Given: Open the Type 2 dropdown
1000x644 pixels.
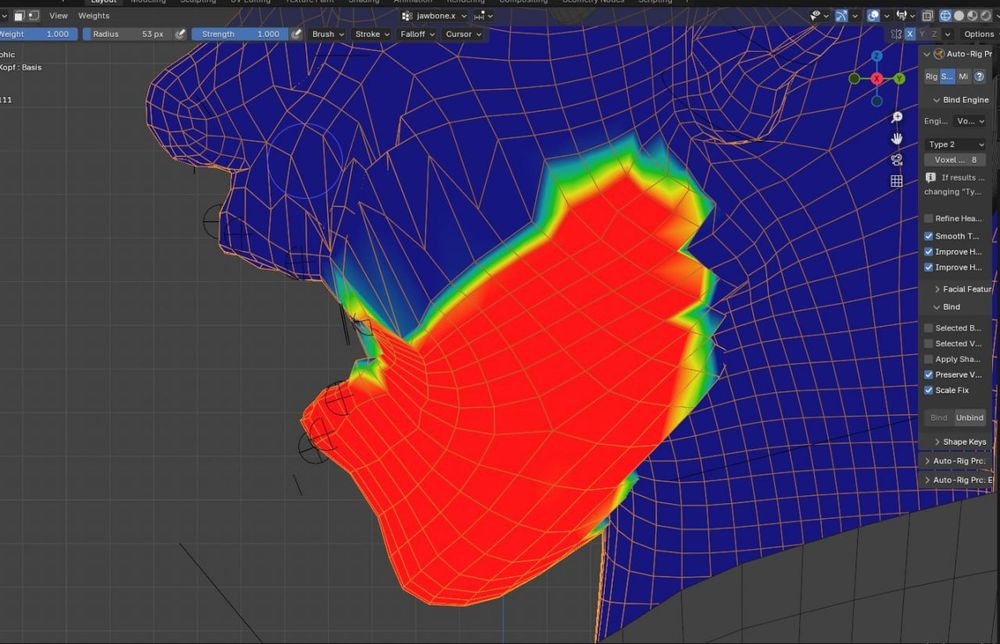Looking at the screenshot, I should click(955, 144).
